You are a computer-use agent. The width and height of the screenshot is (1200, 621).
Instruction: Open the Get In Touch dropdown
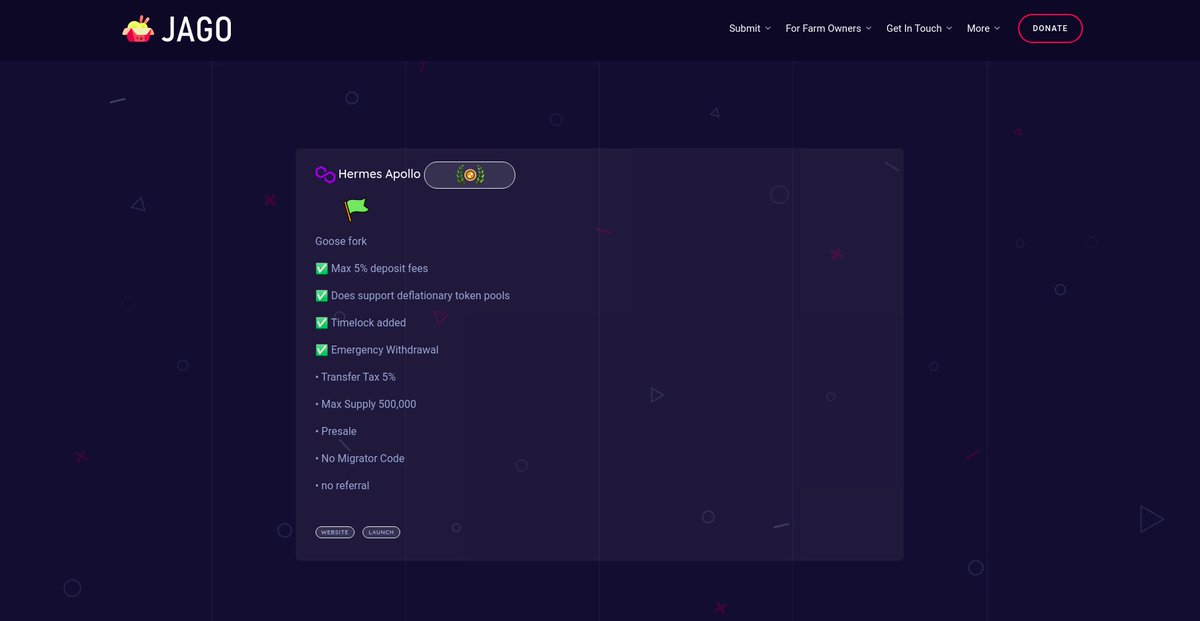[x=919, y=28]
